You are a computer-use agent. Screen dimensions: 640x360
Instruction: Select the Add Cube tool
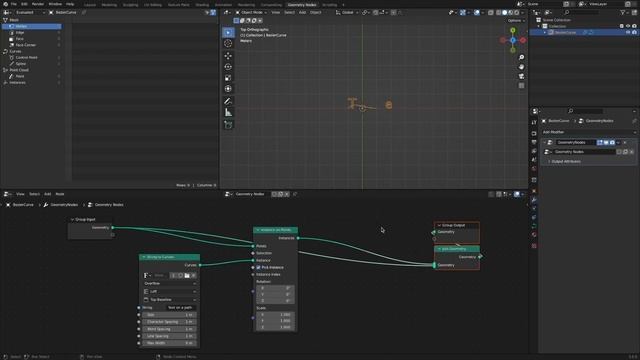click(x=228, y=125)
